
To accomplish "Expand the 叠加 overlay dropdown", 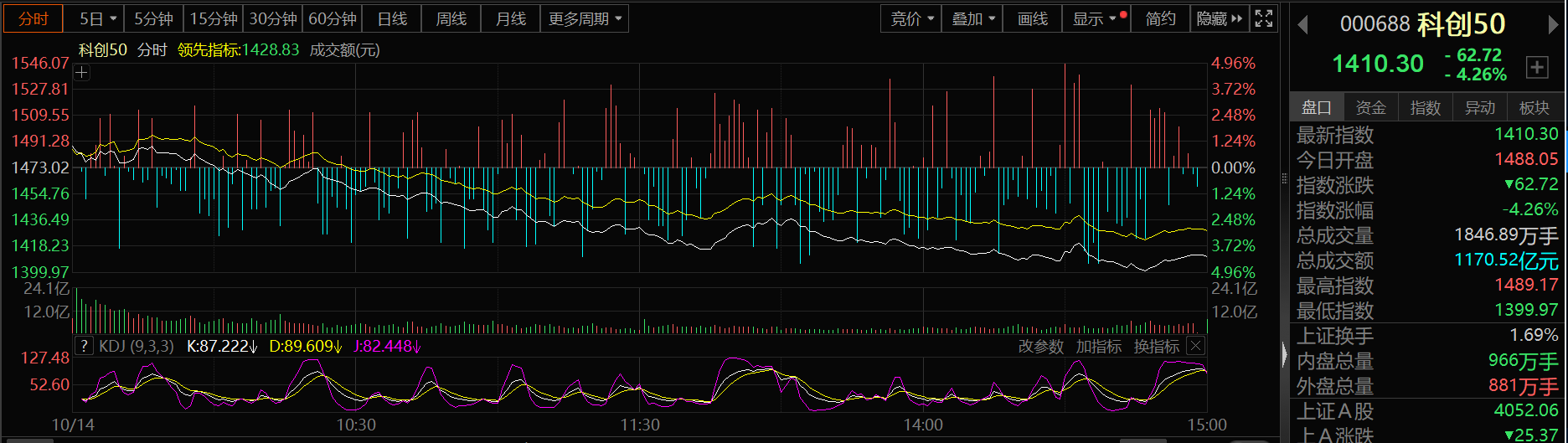I will click(x=972, y=18).
